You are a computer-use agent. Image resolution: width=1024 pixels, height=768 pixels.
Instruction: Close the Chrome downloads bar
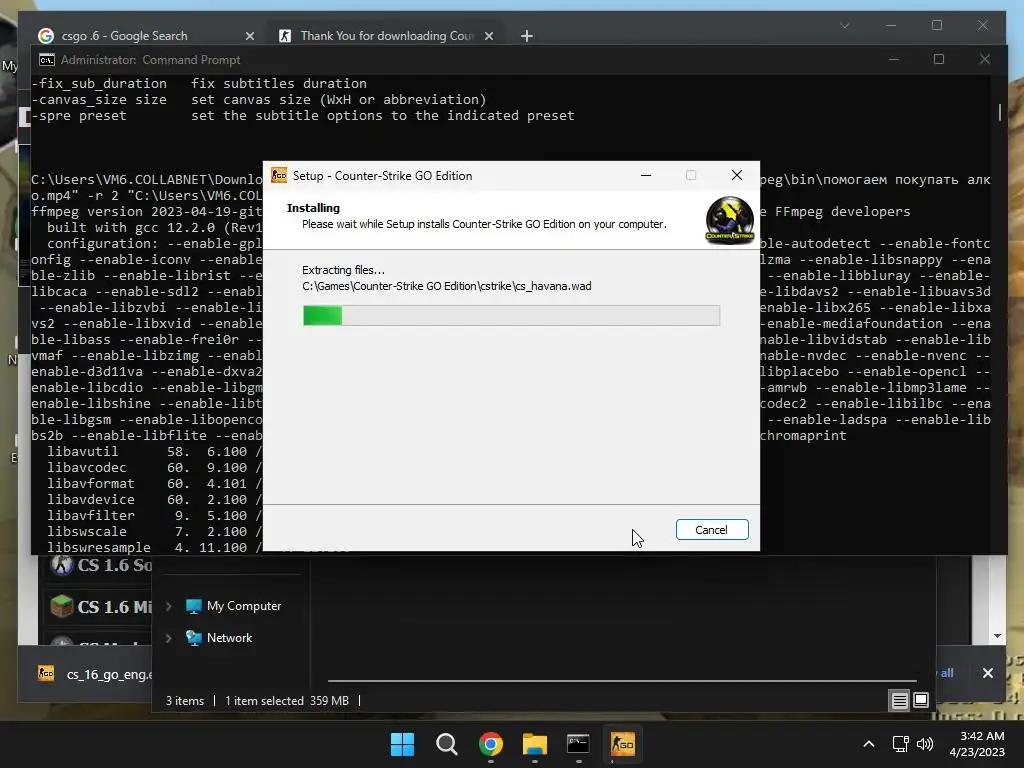[x=987, y=673]
